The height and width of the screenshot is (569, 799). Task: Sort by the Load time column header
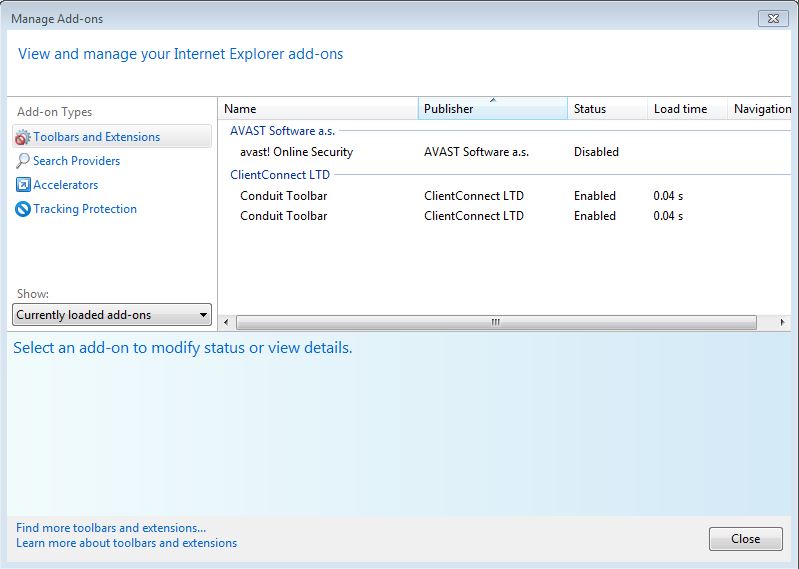click(x=687, y=109)
